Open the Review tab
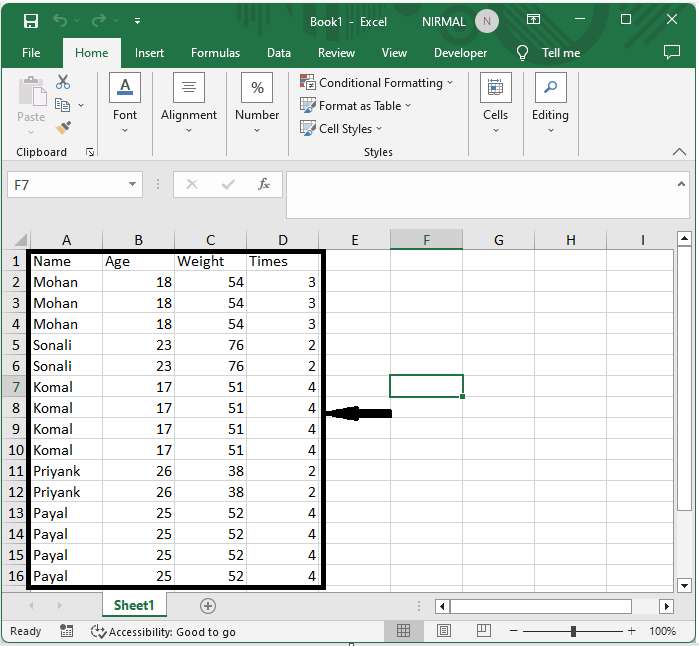This screenshot has width=699, height=646. [x=336, y=53]
